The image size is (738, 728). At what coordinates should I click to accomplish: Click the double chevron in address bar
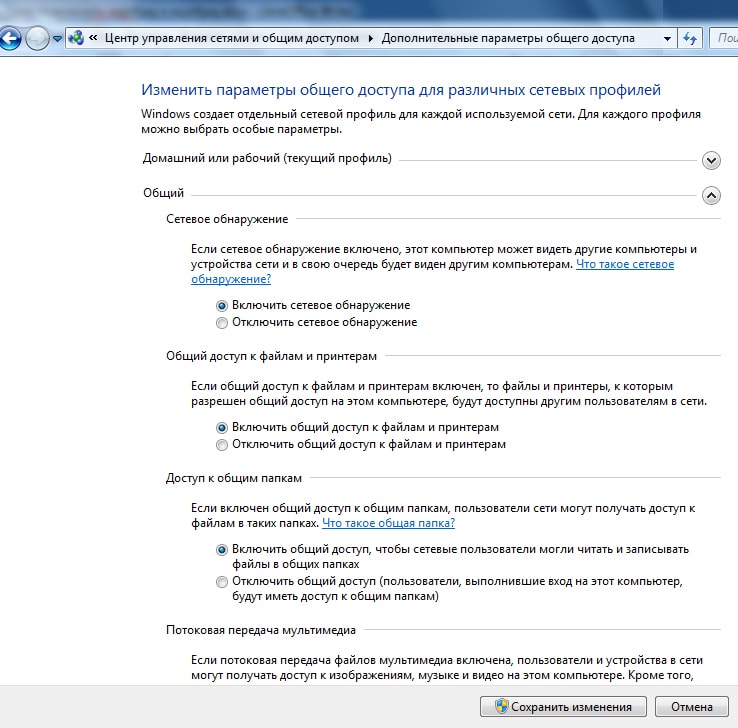[x=93, y=38]
